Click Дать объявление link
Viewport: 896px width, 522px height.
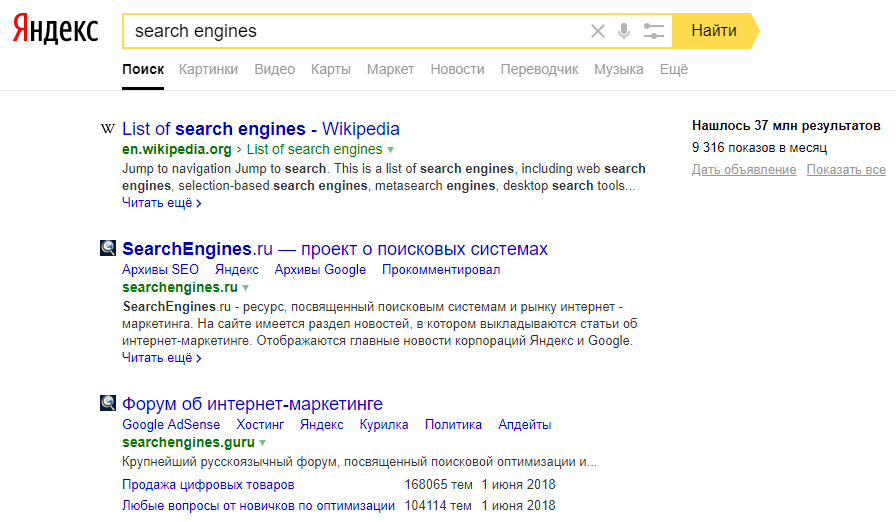pyautogui.click(x=744, y=170)
